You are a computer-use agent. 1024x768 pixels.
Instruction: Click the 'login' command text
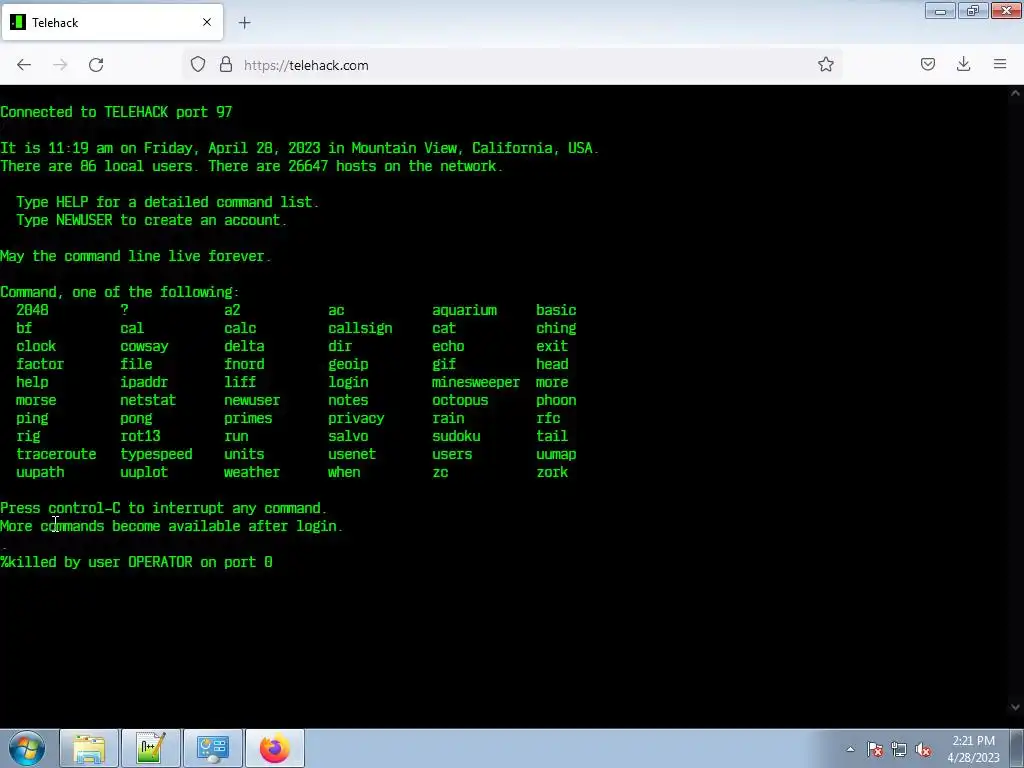pos(348,383)
